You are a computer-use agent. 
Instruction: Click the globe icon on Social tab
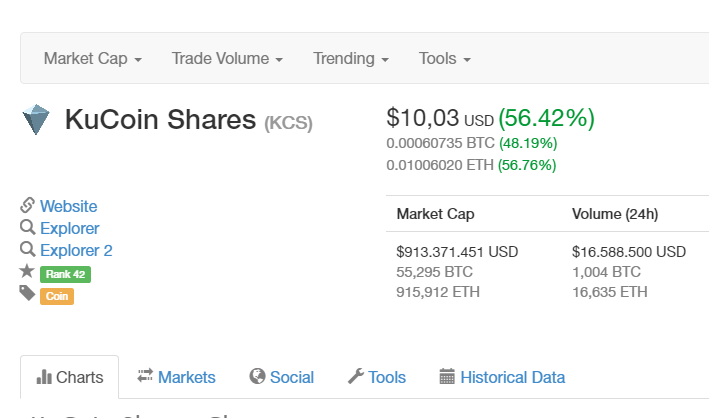(x=257, y=377)
